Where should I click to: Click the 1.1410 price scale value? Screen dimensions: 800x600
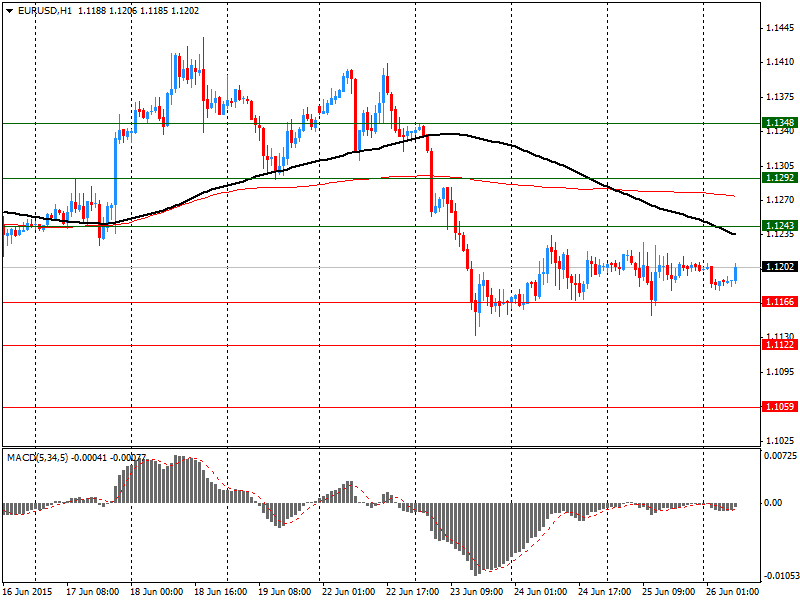780,62
